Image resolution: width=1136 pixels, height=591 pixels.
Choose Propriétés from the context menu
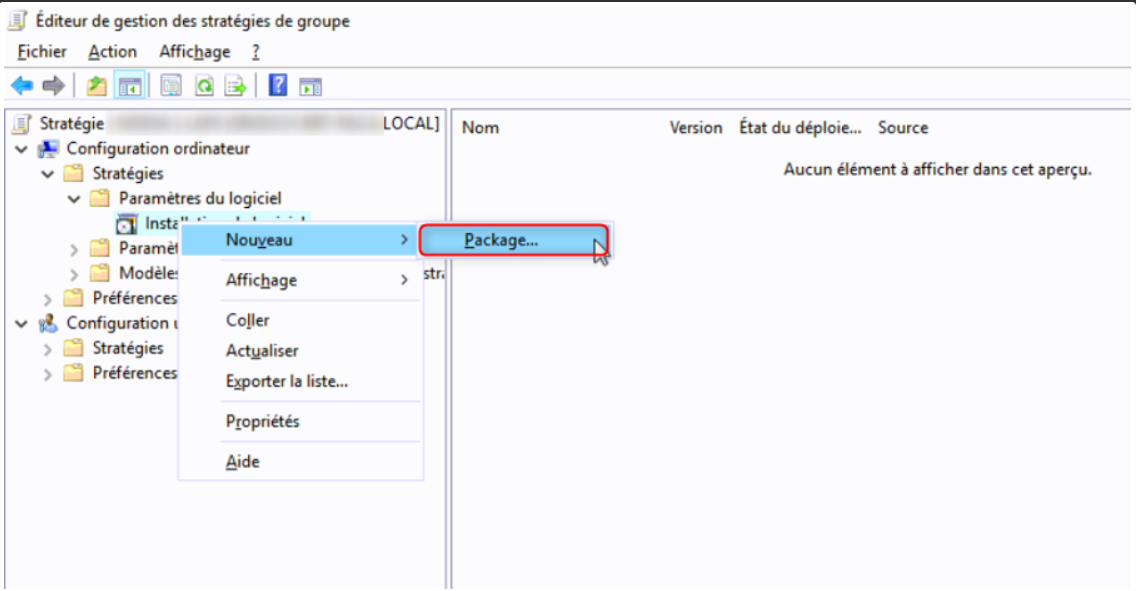(x=262, y=422)
